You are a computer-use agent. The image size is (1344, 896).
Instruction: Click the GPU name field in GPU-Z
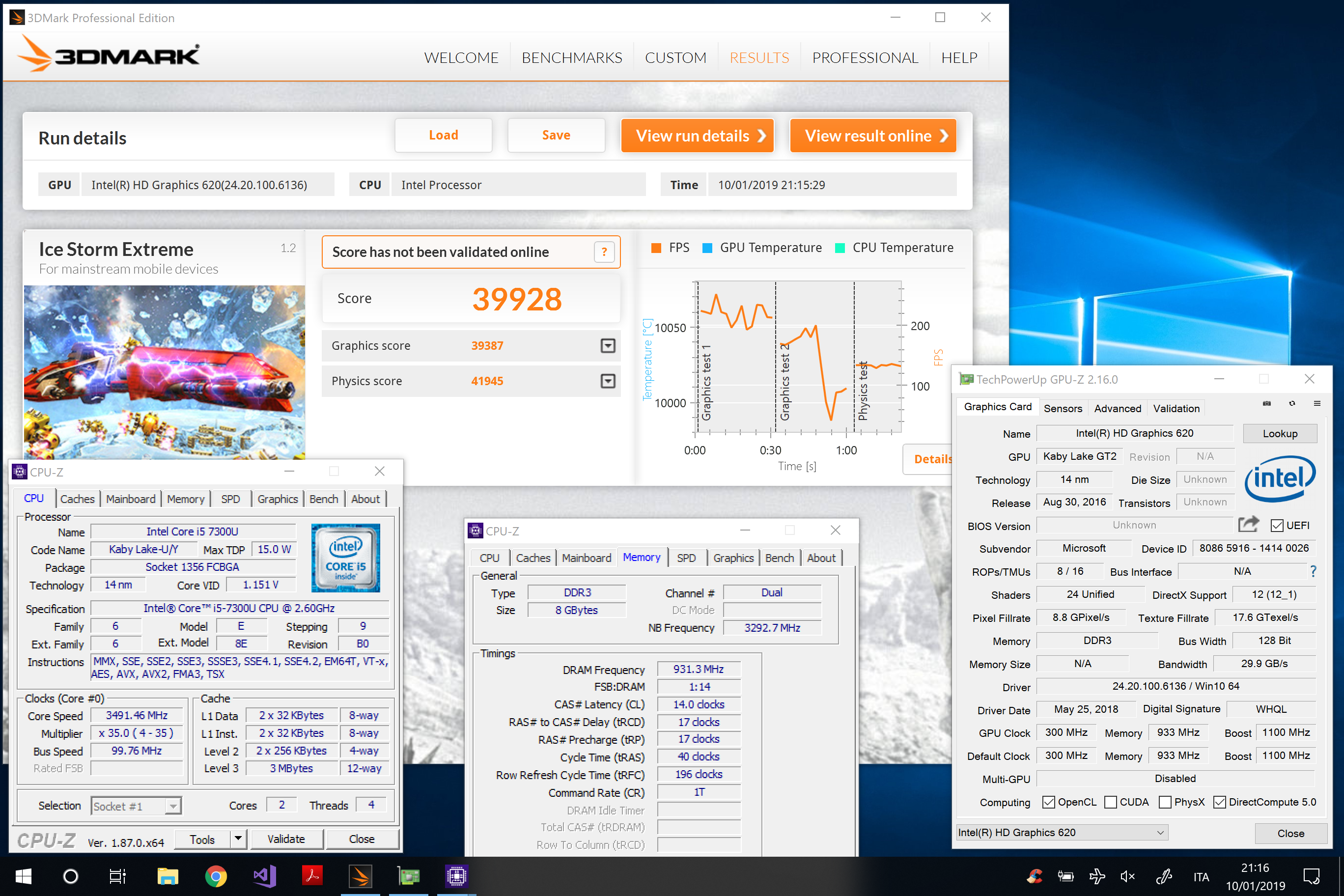(x=1134, y=433)
